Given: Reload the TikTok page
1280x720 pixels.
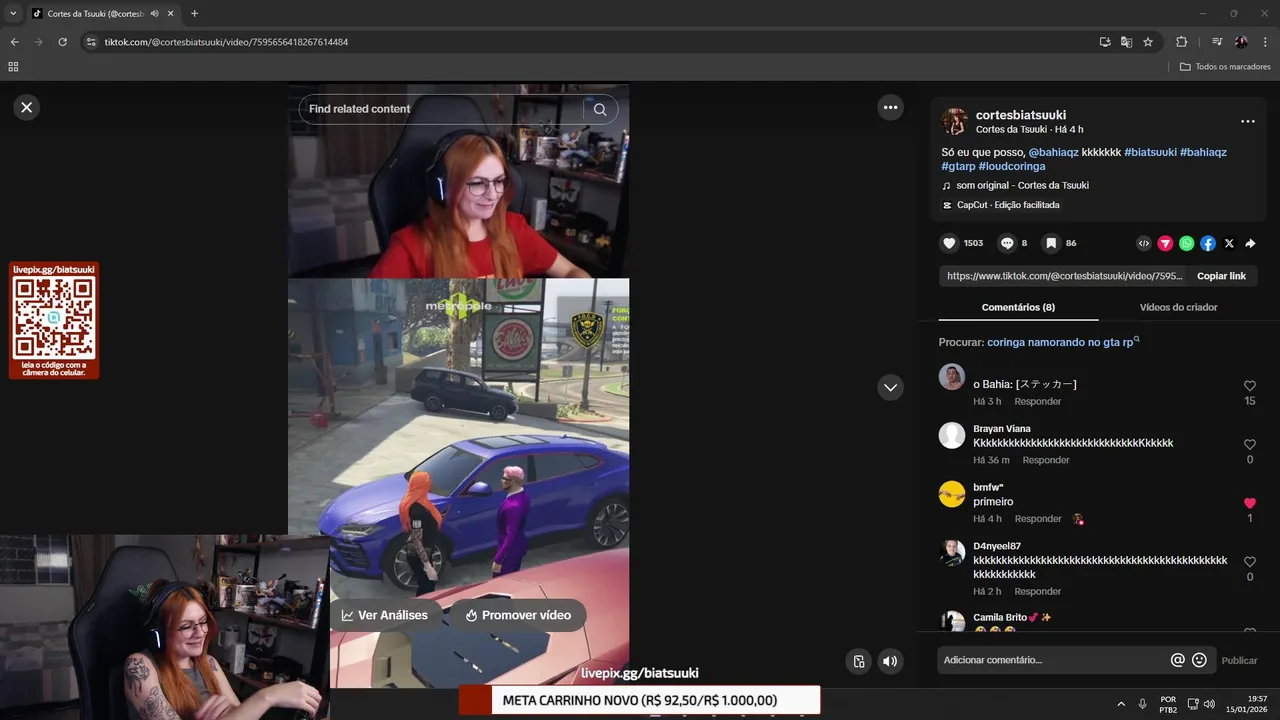Looking at the screenshot, I should pyautogui.click(x=62, y=42).
